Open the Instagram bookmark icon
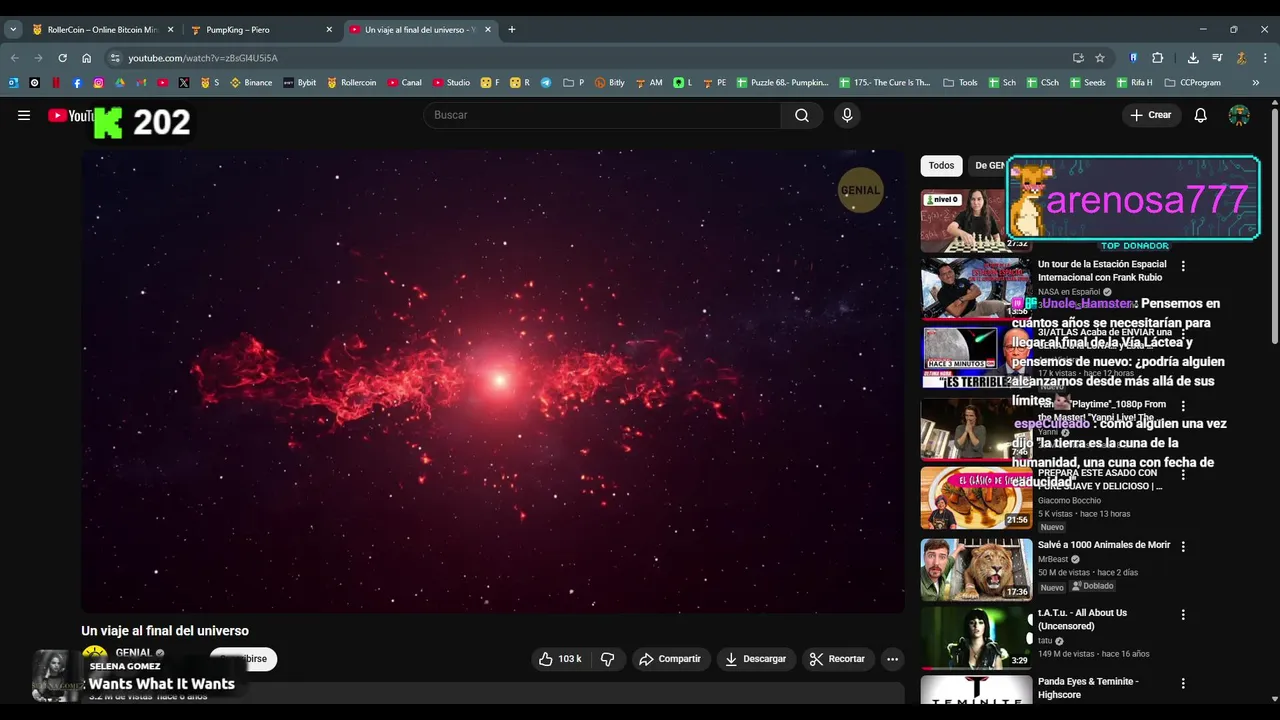 pyautogui.click(x=98, y=83)
